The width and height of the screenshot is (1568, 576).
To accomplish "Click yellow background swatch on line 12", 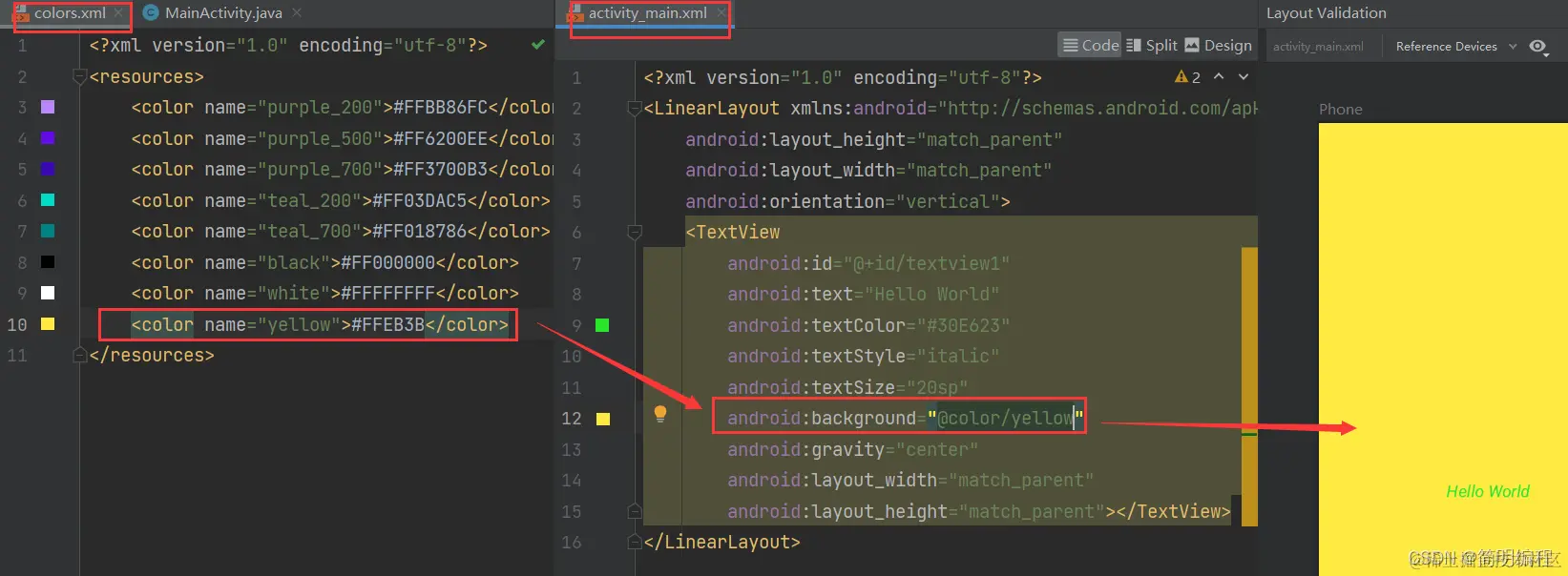I will (603, 419).
